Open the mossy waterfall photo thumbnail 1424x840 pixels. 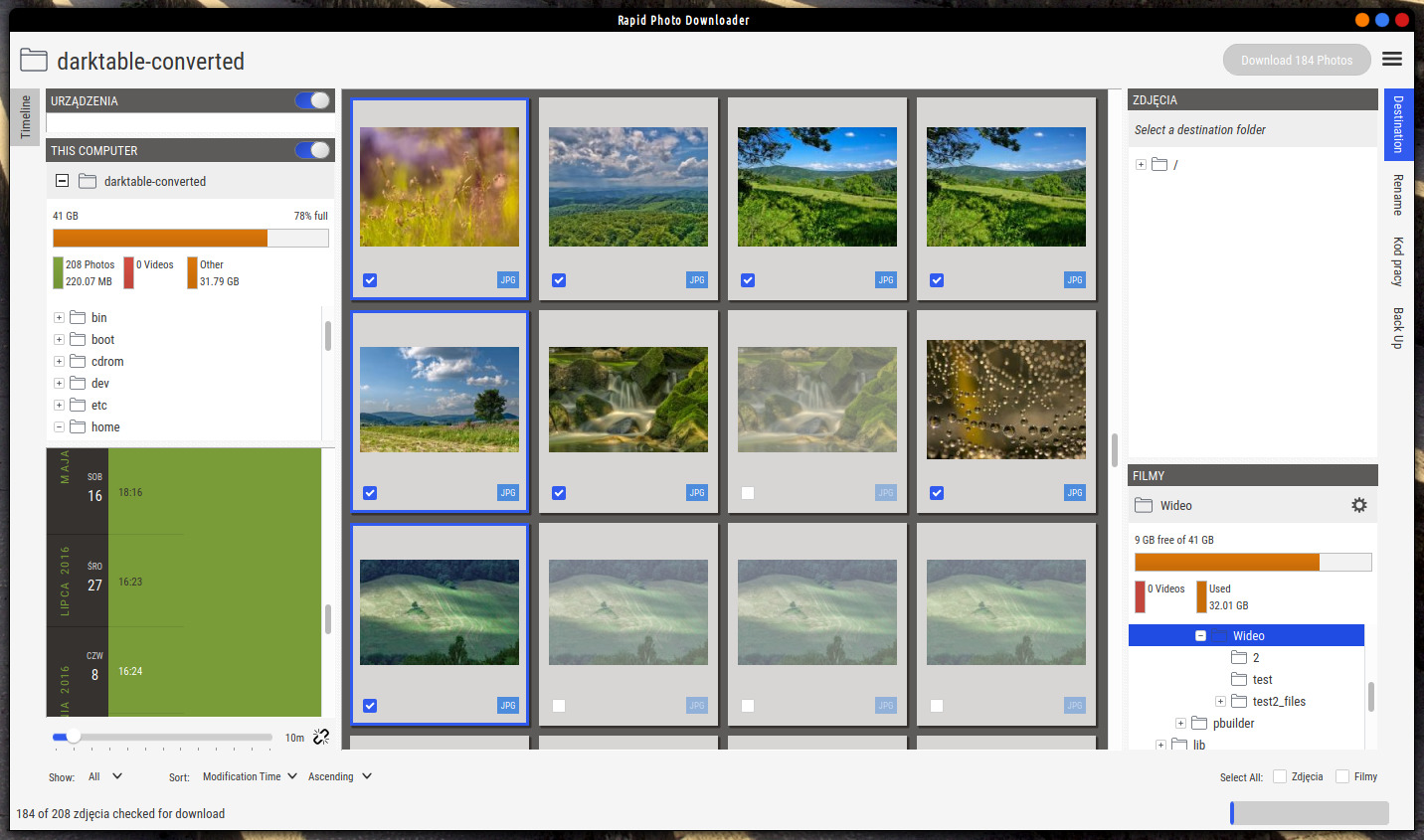tap(628, 400)
